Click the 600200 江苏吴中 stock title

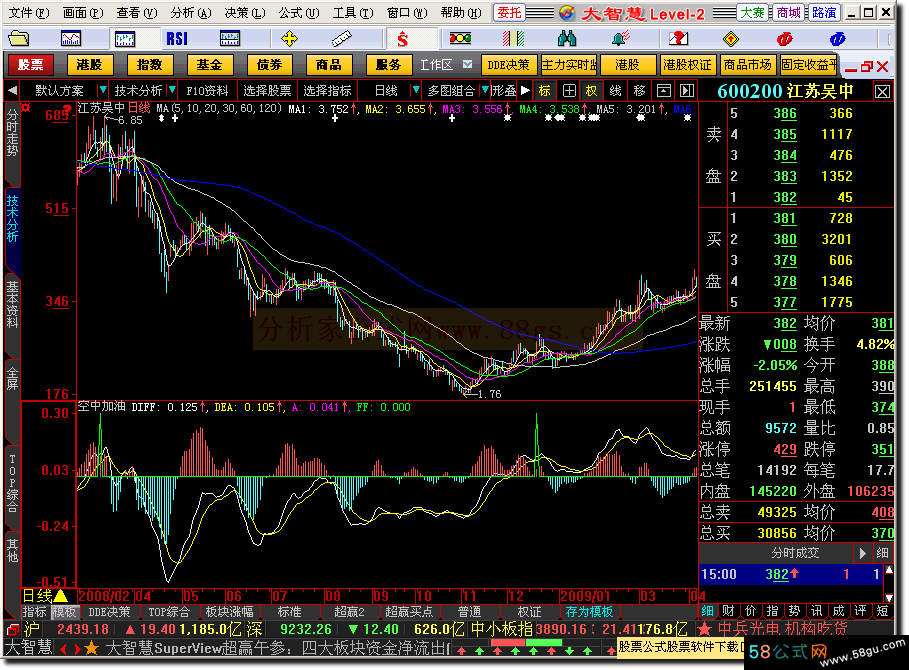(x=785, y=92)
